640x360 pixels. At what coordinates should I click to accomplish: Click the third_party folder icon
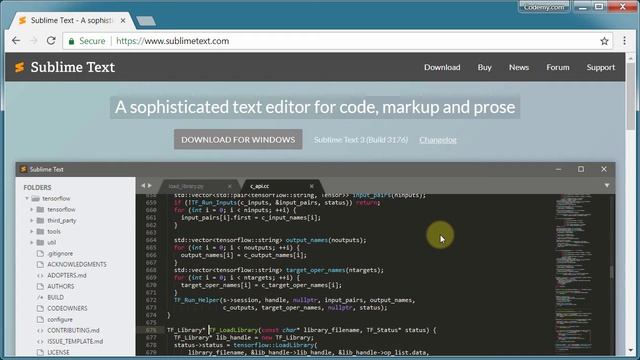[x=40, y=220]
